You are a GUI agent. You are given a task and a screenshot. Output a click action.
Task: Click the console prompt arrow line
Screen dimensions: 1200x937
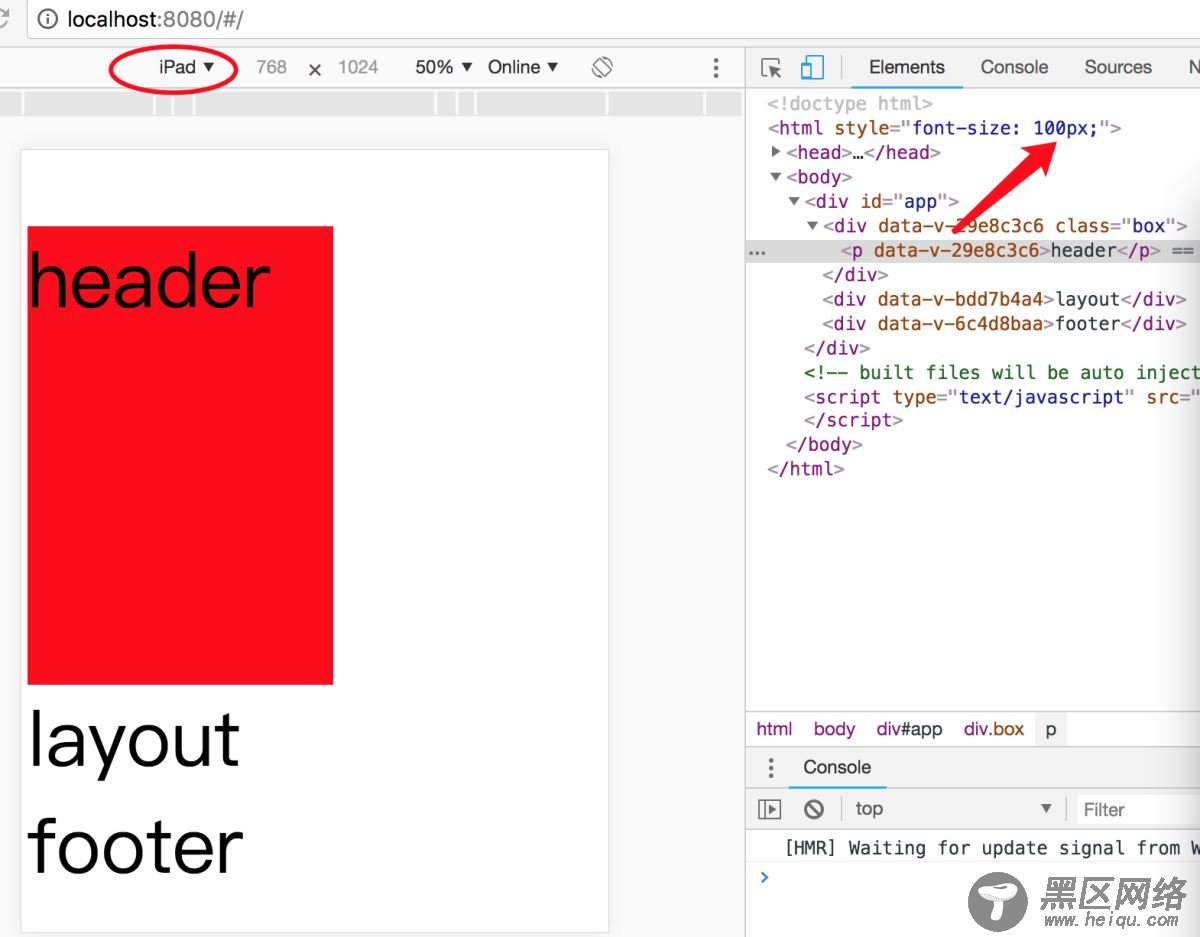973,877
